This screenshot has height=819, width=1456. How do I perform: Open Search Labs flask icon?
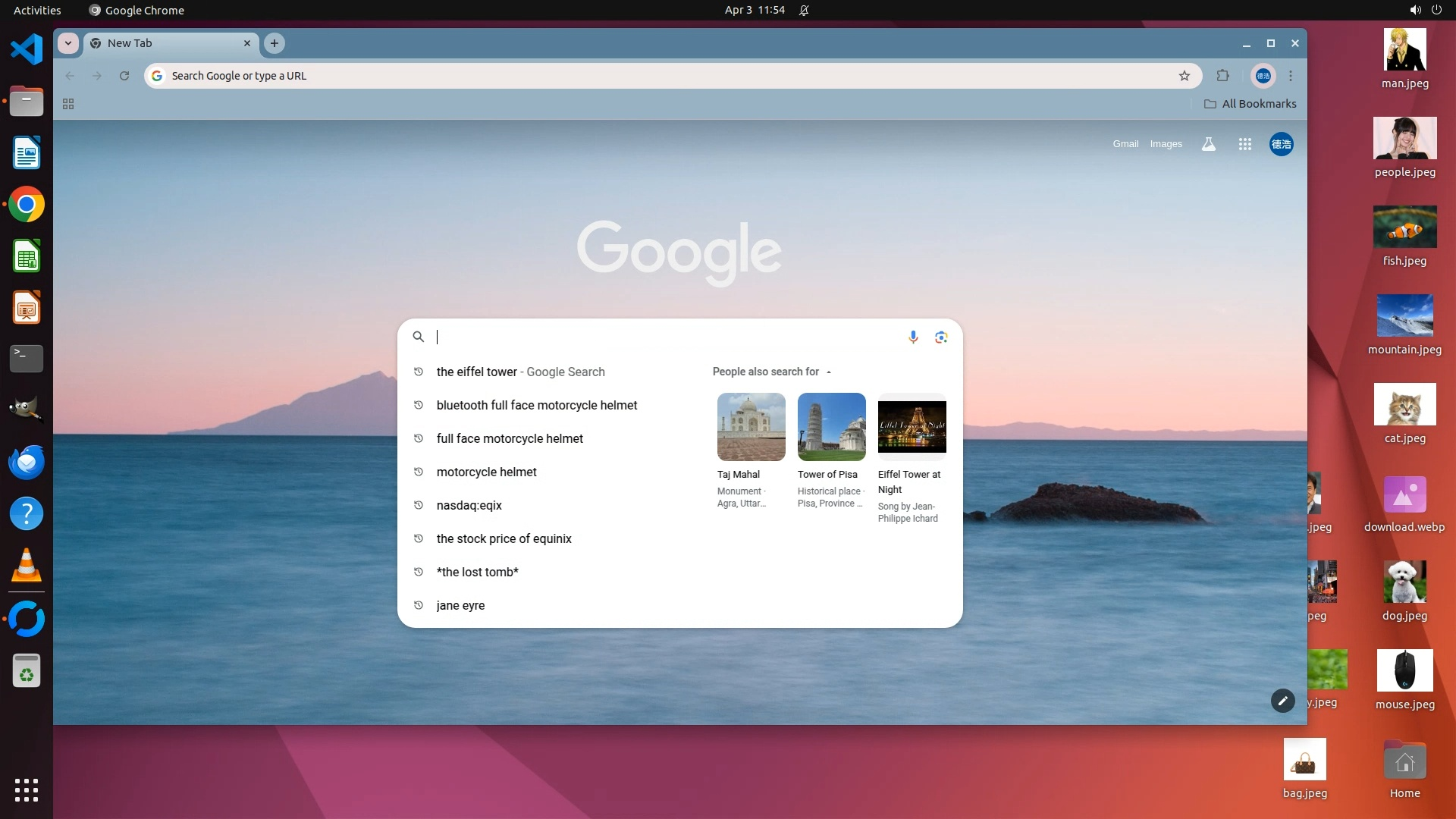click(1208, 144)
